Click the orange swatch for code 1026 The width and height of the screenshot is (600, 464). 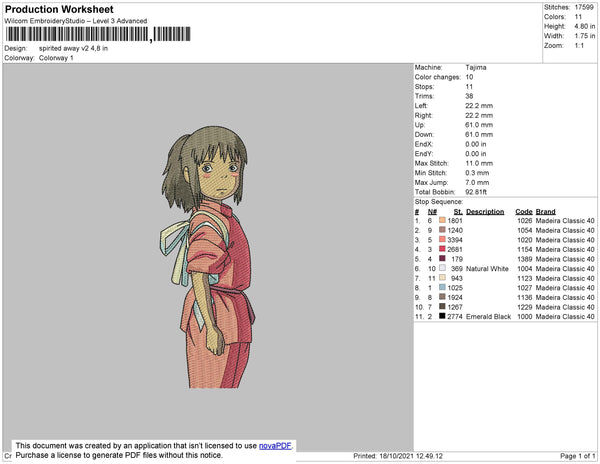click(442, 221)
